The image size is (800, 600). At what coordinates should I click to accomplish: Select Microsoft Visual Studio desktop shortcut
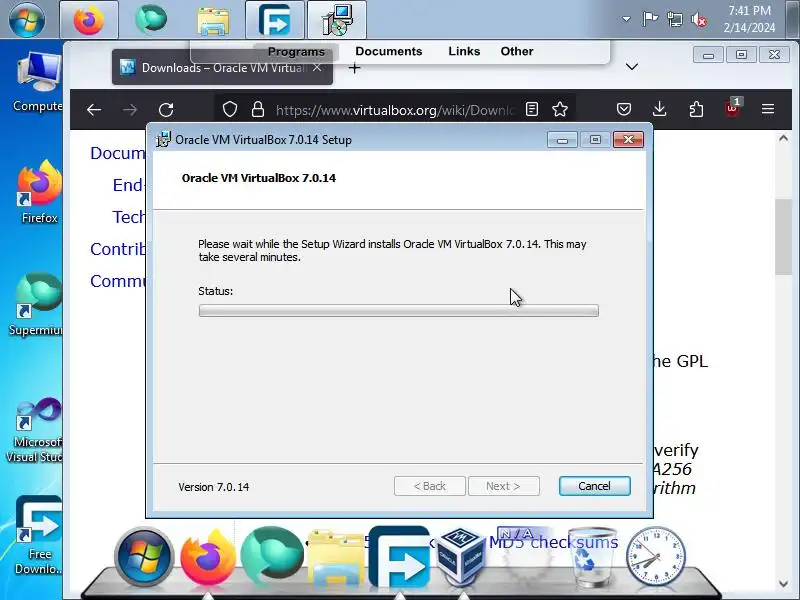click(36, 430)
